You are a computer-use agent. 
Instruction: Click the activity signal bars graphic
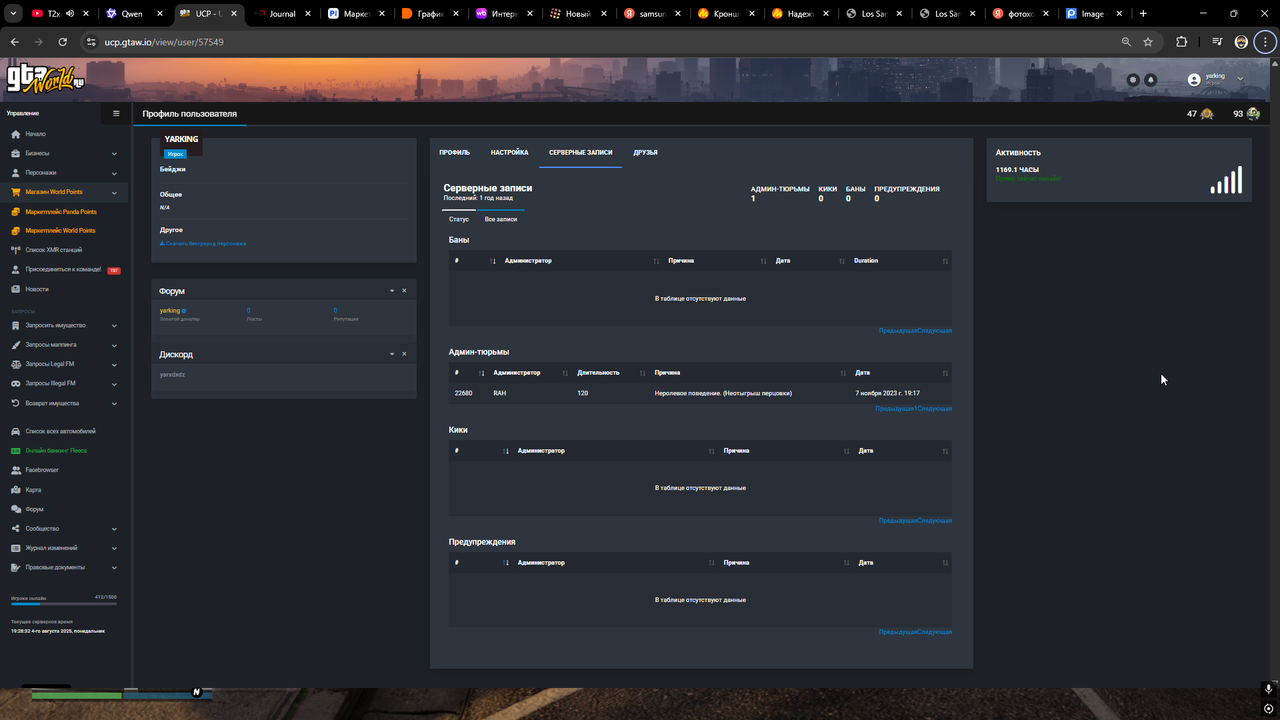[1226, 180]
